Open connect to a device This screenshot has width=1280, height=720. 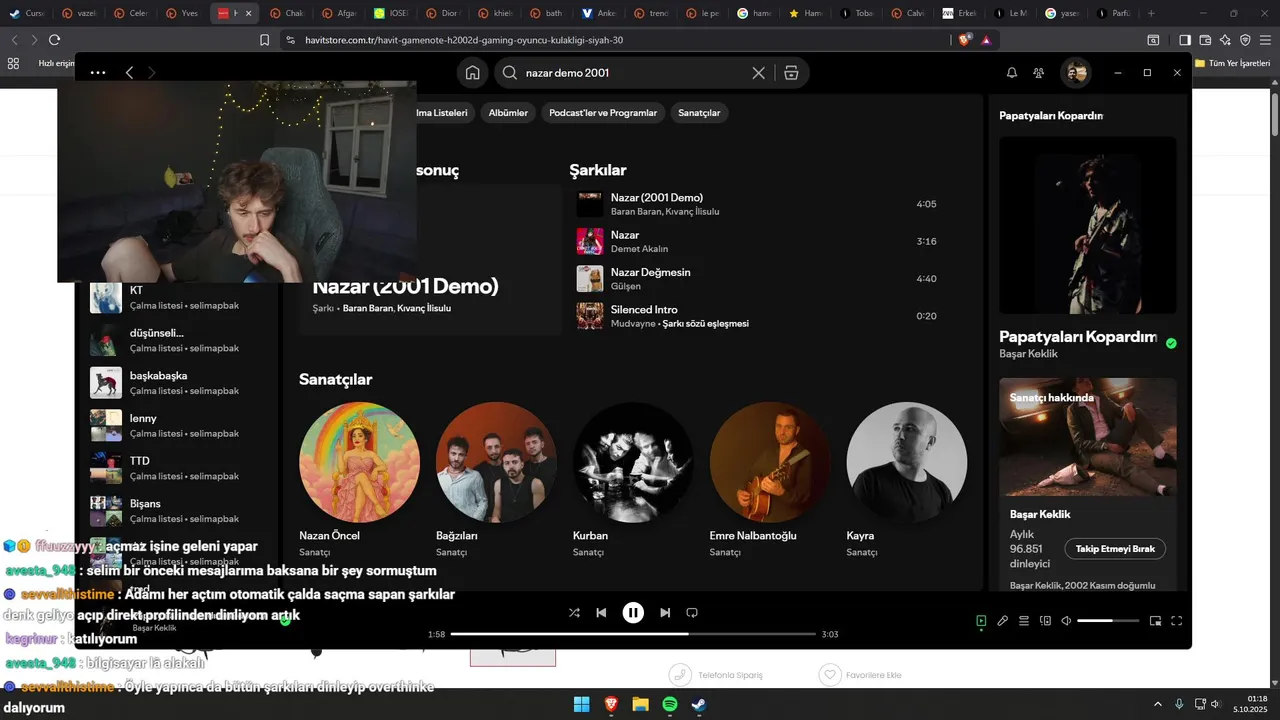(1045, 621)
